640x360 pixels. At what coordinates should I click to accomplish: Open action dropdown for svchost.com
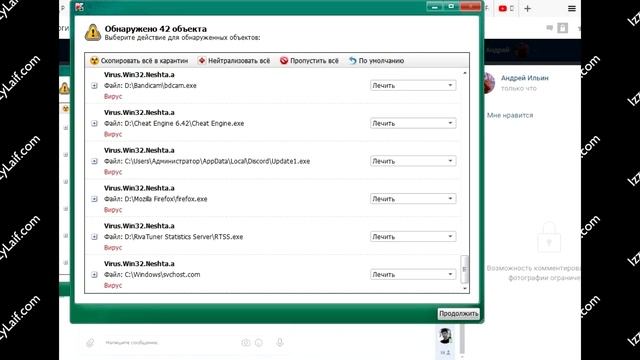click(x=413, y=274)
